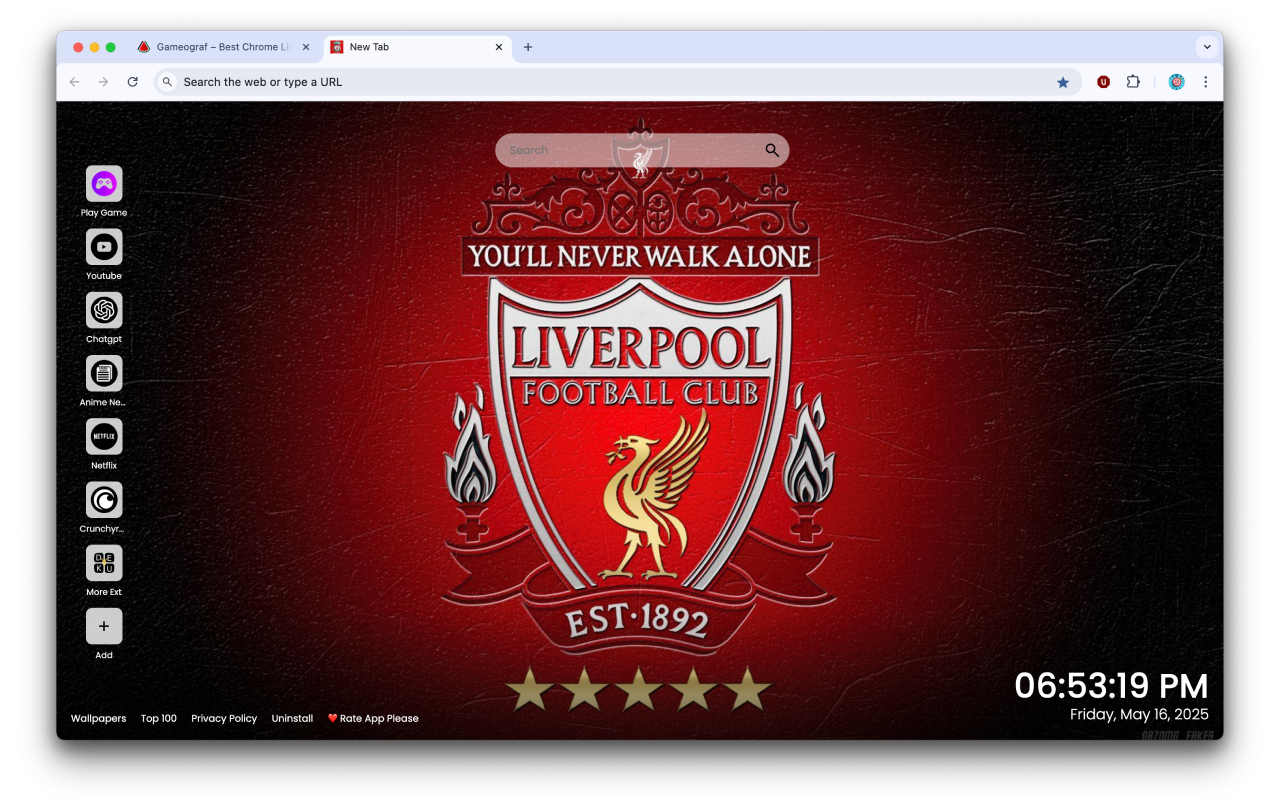
Task: Open the Chrome profile avatar
Action: tap(1176, 82)
